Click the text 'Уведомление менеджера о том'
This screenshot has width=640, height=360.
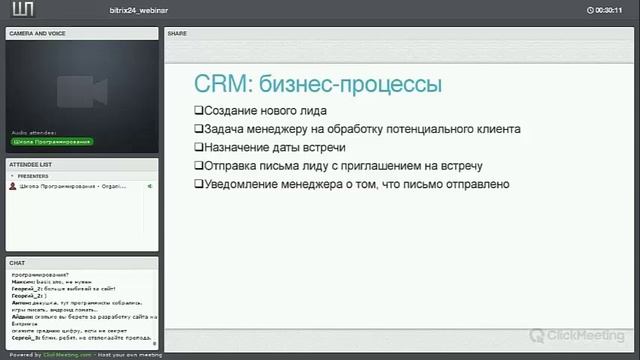(291, 184)
